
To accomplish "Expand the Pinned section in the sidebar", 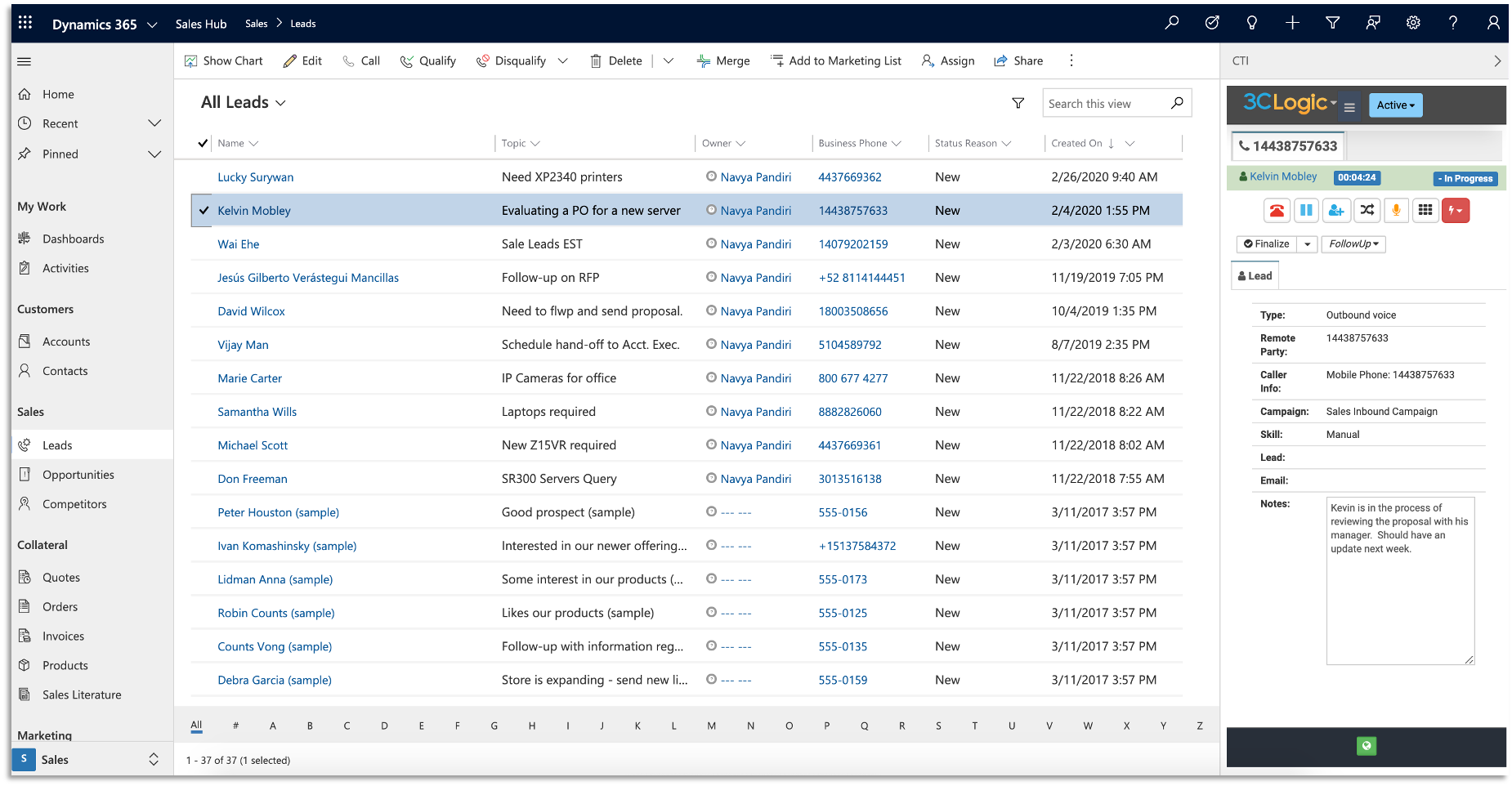I will [154, 154].
